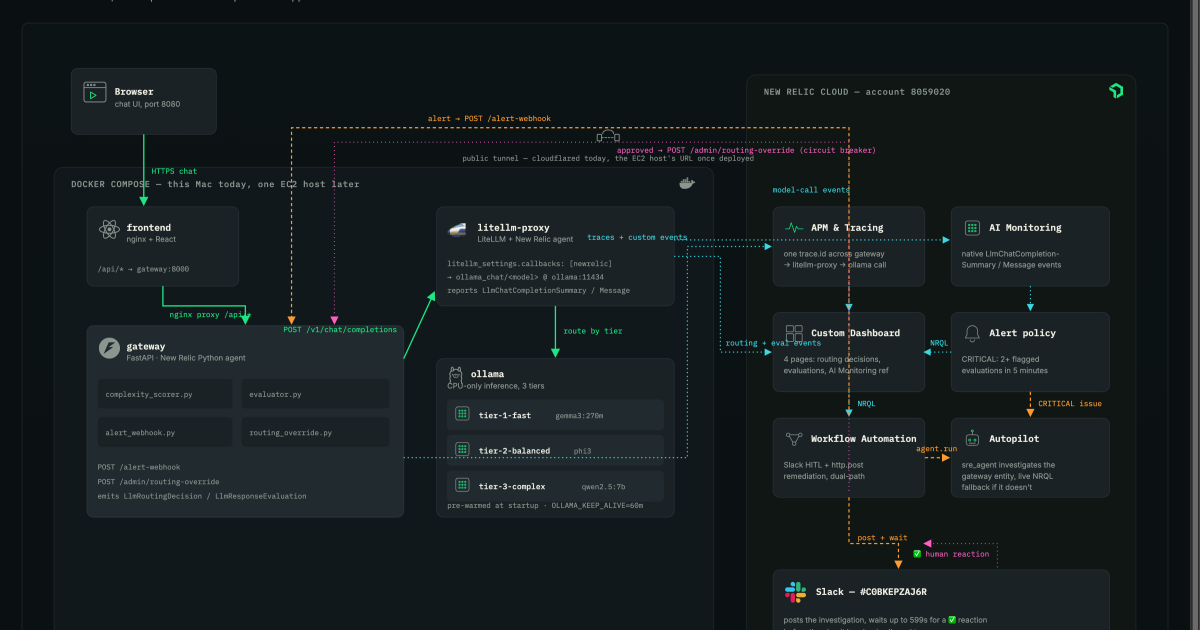Click the 'AI Monitoring' node title
1200x630 pixels.
click(1025, 228)
